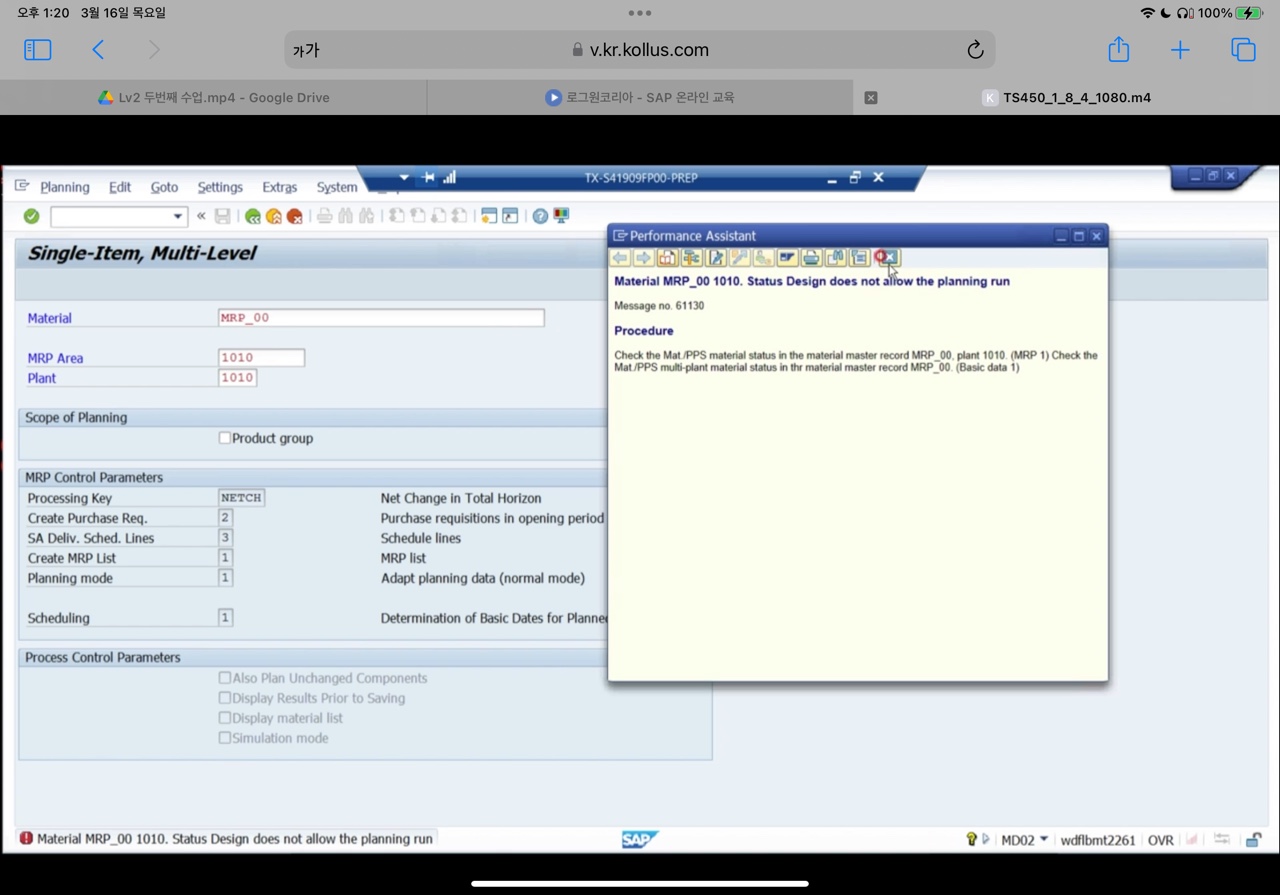Toggle the Safari sidebar
Screen dimensions: 1280x895
click(x=37, y=49)
